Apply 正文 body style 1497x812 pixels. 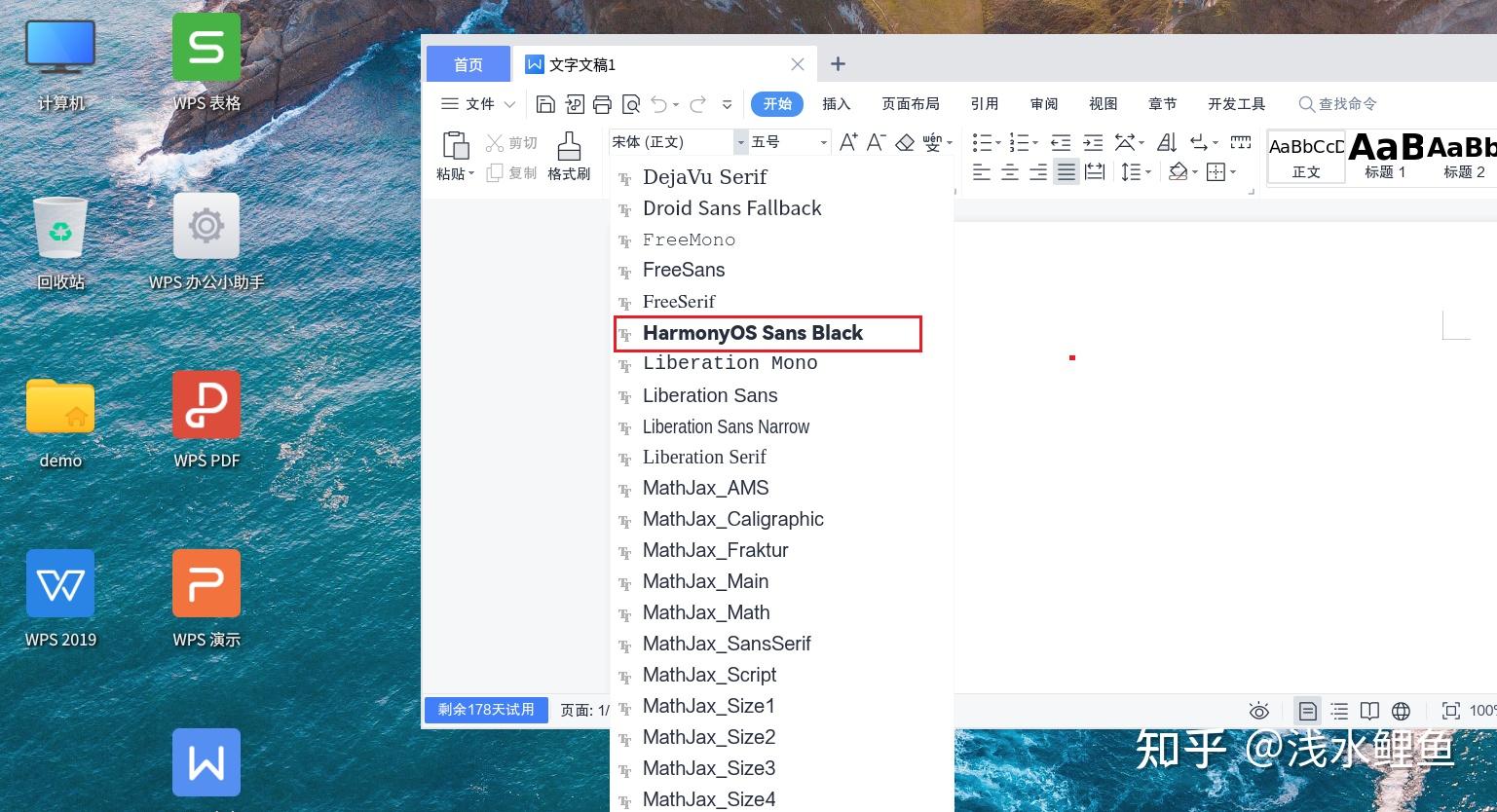(x=1306, y=156)
